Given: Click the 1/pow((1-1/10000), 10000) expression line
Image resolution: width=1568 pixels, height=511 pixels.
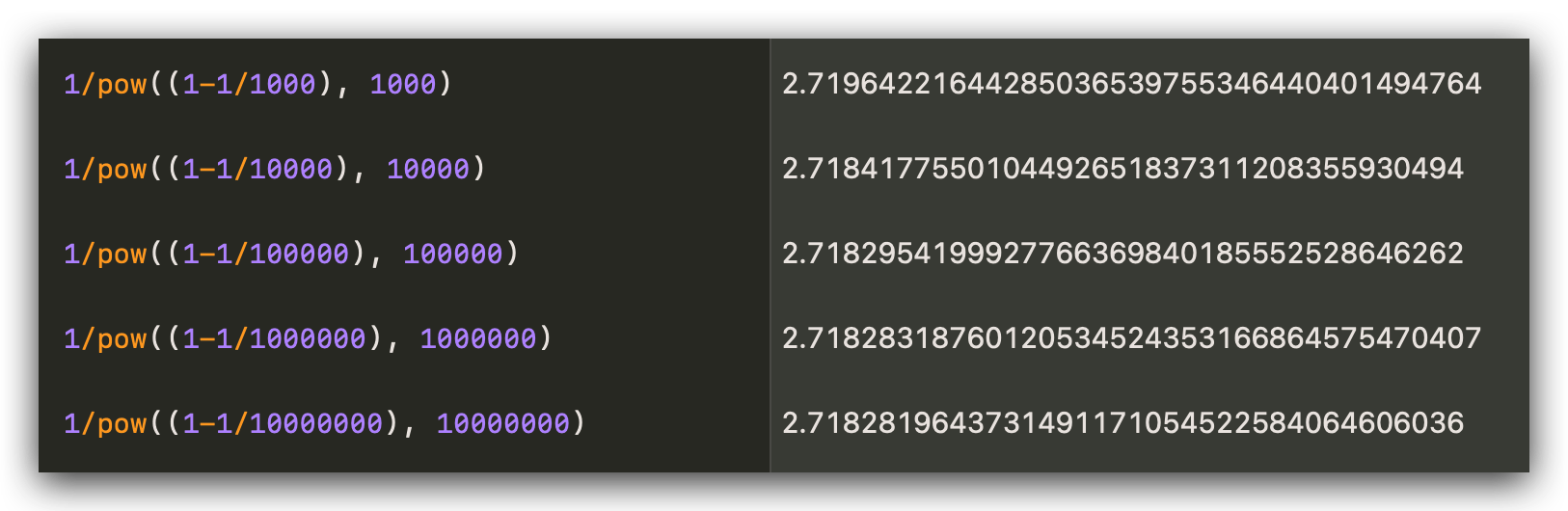Looking at the screenshot, I should click(275, 170).
